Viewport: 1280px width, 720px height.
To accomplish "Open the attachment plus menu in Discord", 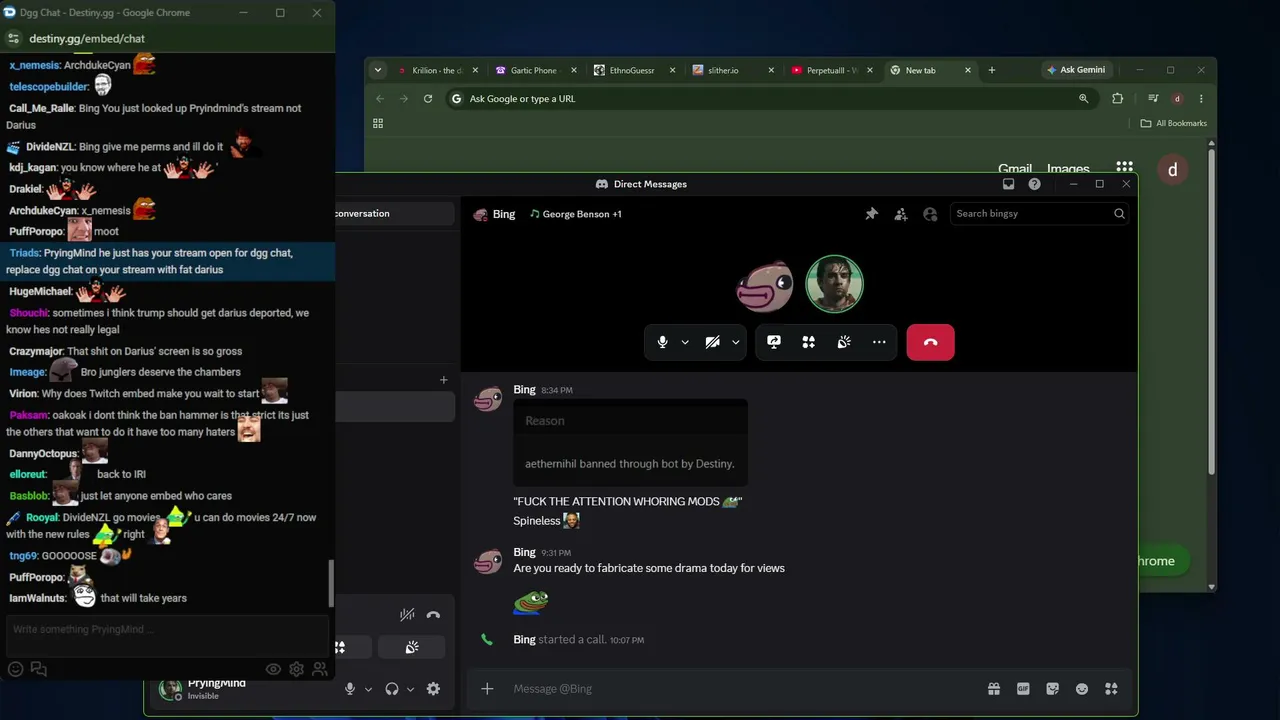I will (x=487, y=689).
